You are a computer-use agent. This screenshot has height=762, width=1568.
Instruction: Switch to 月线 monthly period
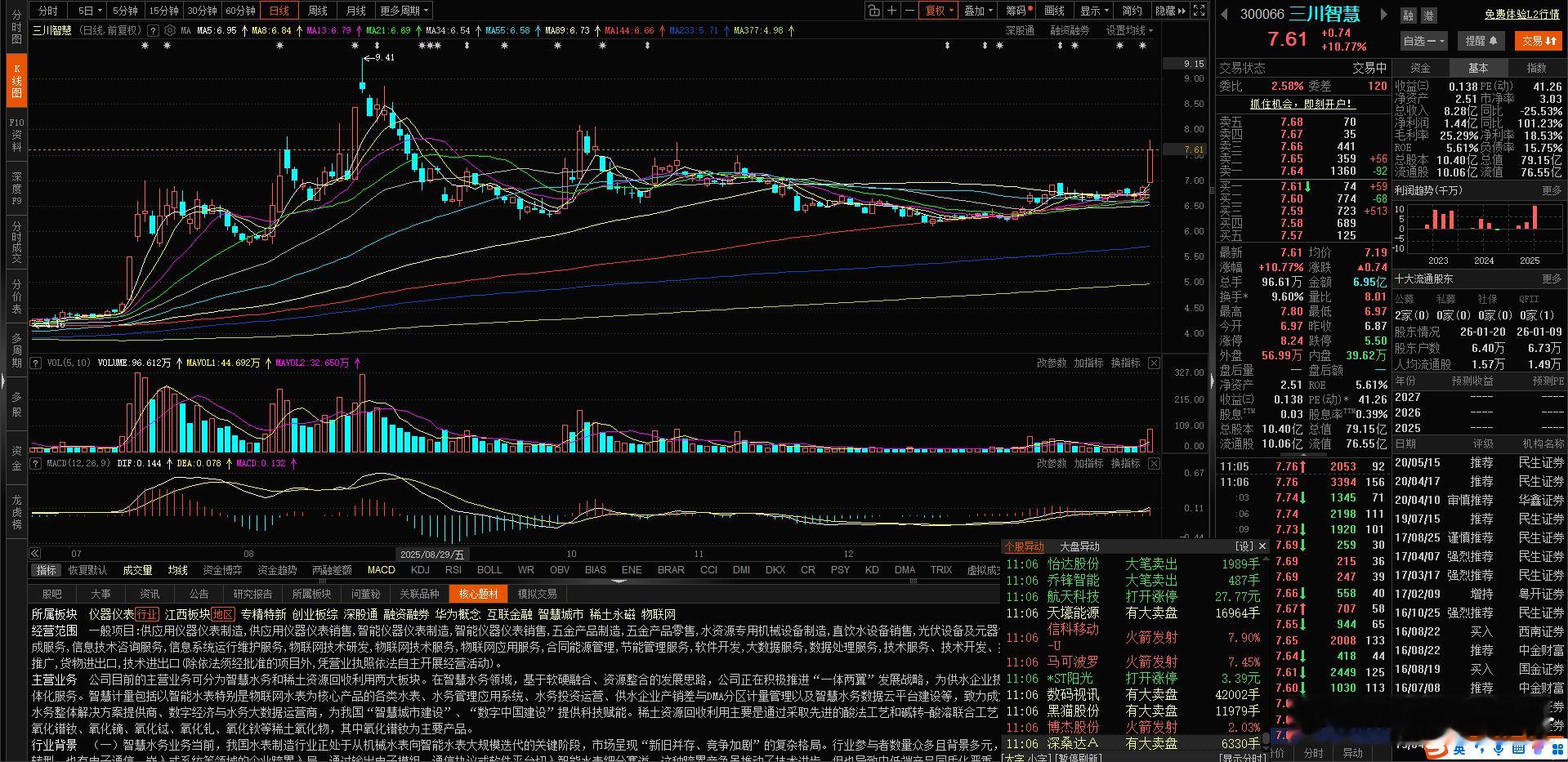(356, 11)
